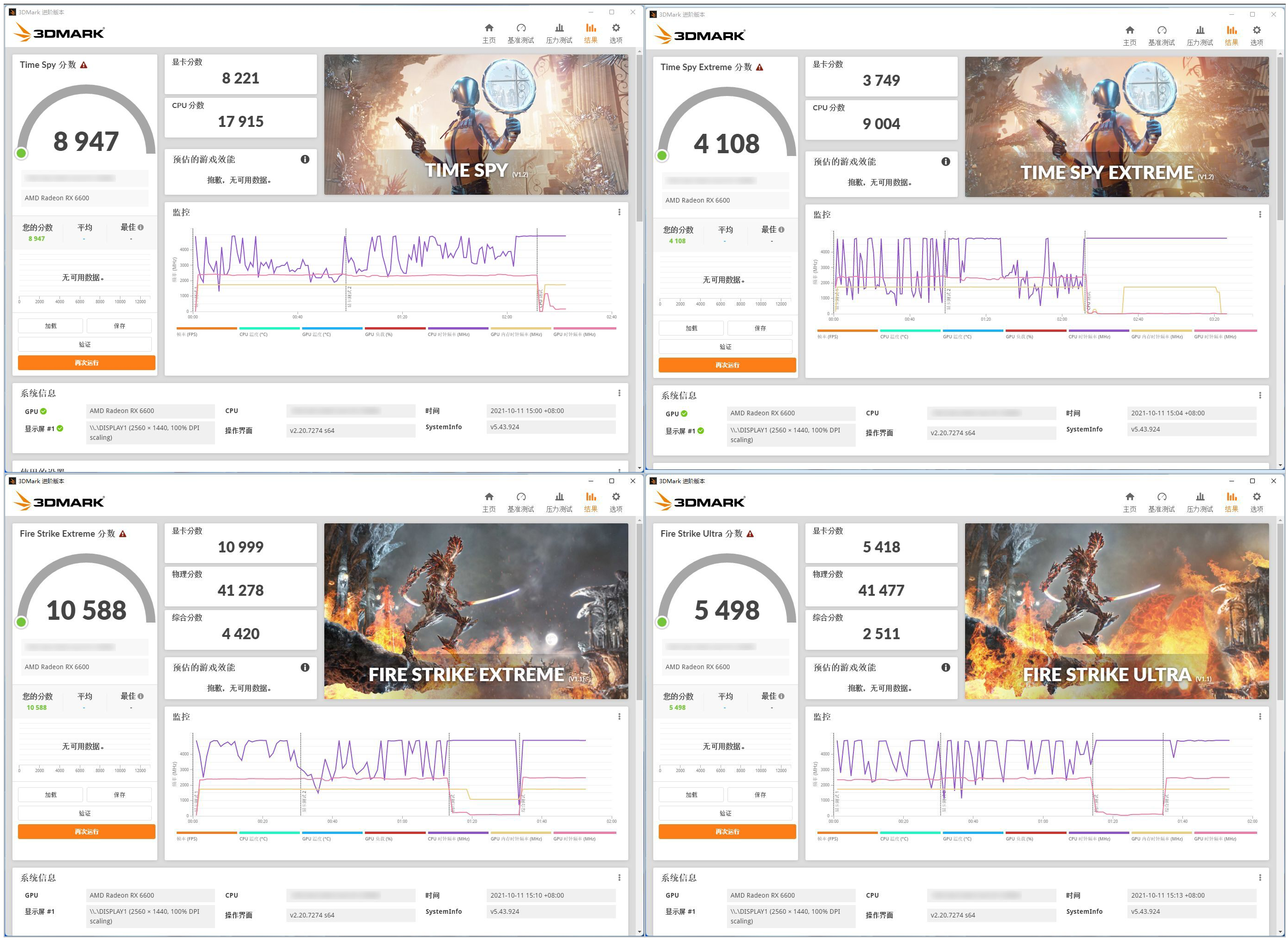Screen dimensions: 1288x941
Task: Open Benchmarks in Fire Strike Ultra window
Action: 1162,502
